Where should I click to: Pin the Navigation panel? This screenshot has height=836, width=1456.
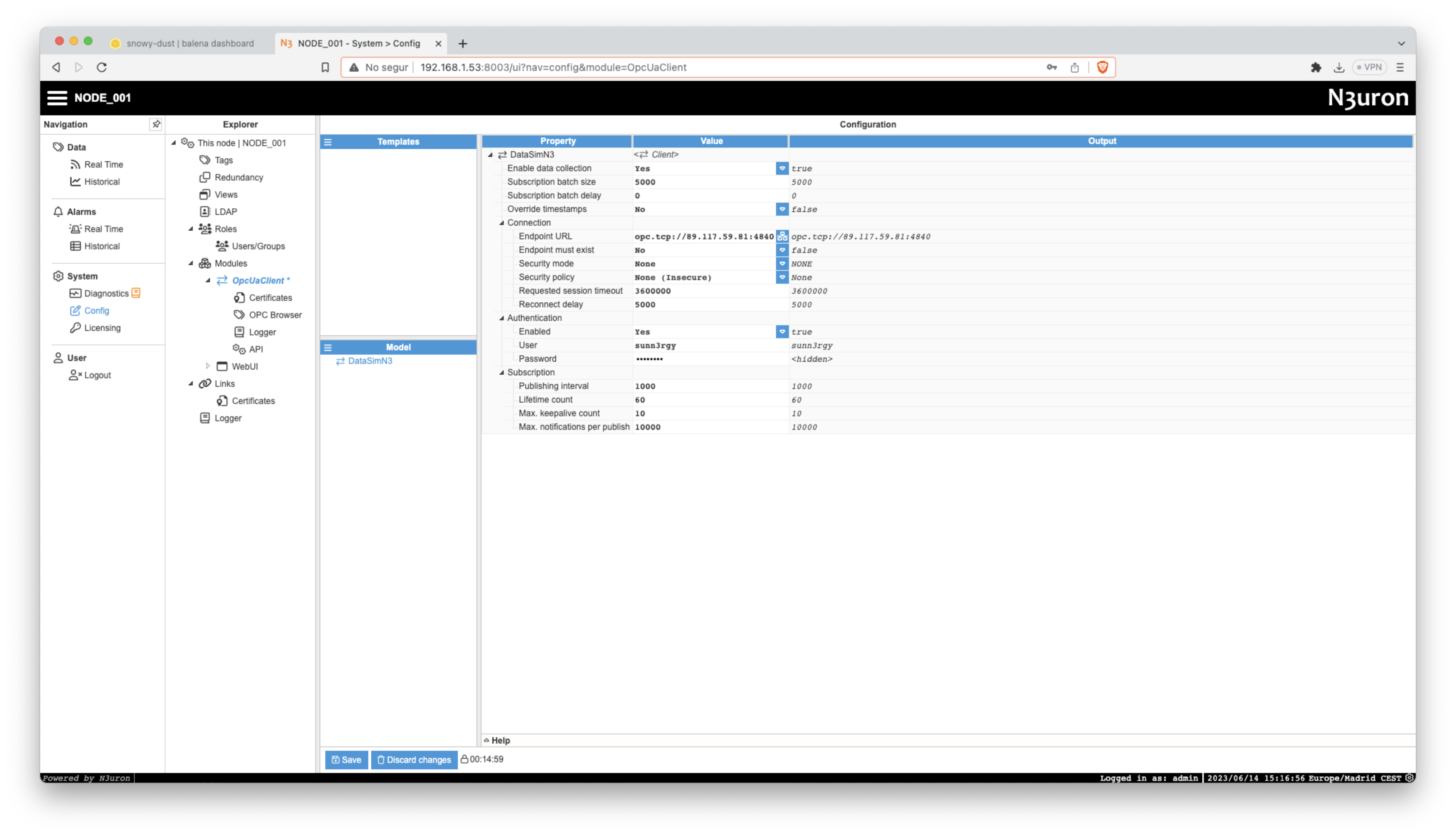coord(155,124)
